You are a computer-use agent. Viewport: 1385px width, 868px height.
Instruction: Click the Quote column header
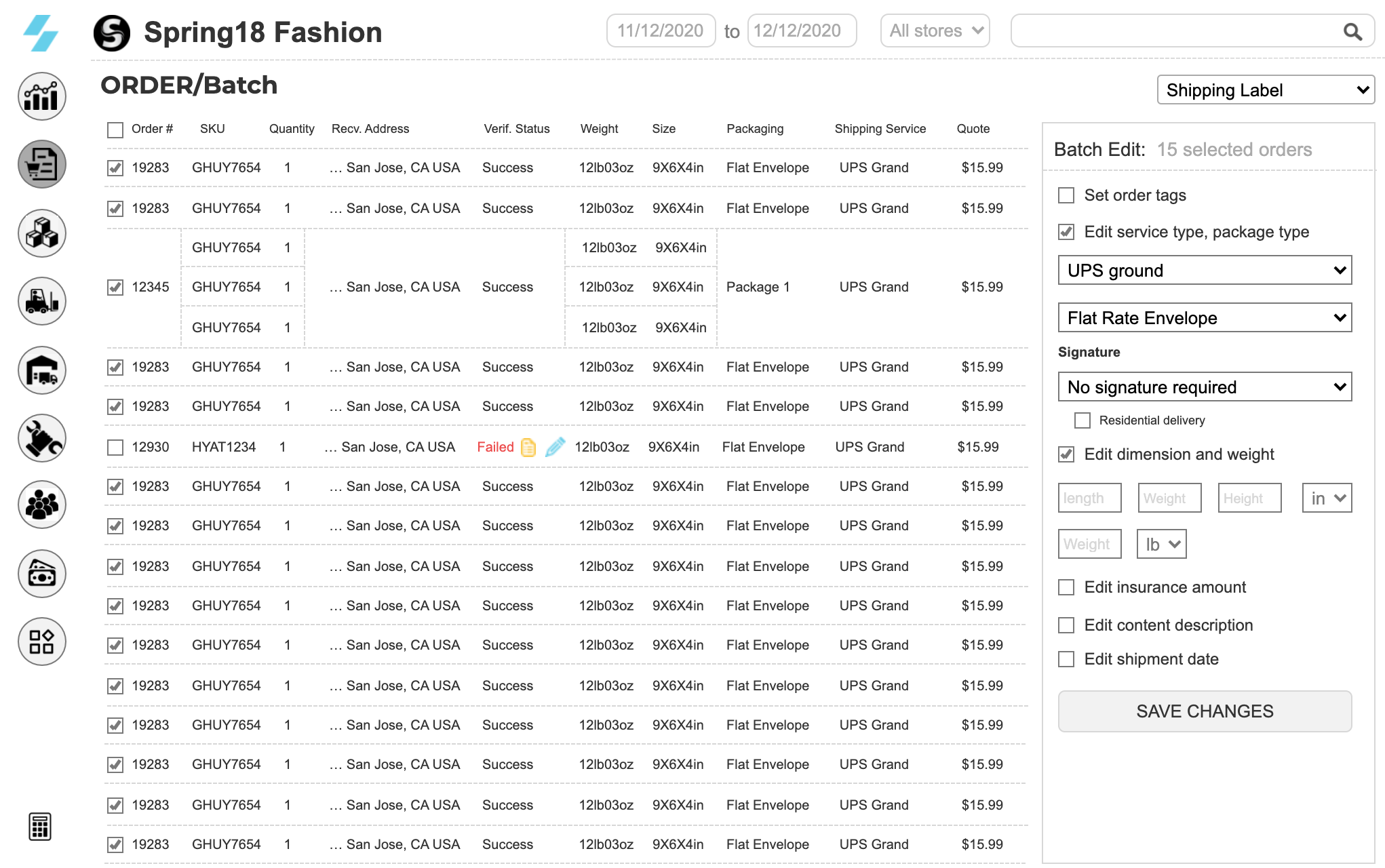(973, 129)
